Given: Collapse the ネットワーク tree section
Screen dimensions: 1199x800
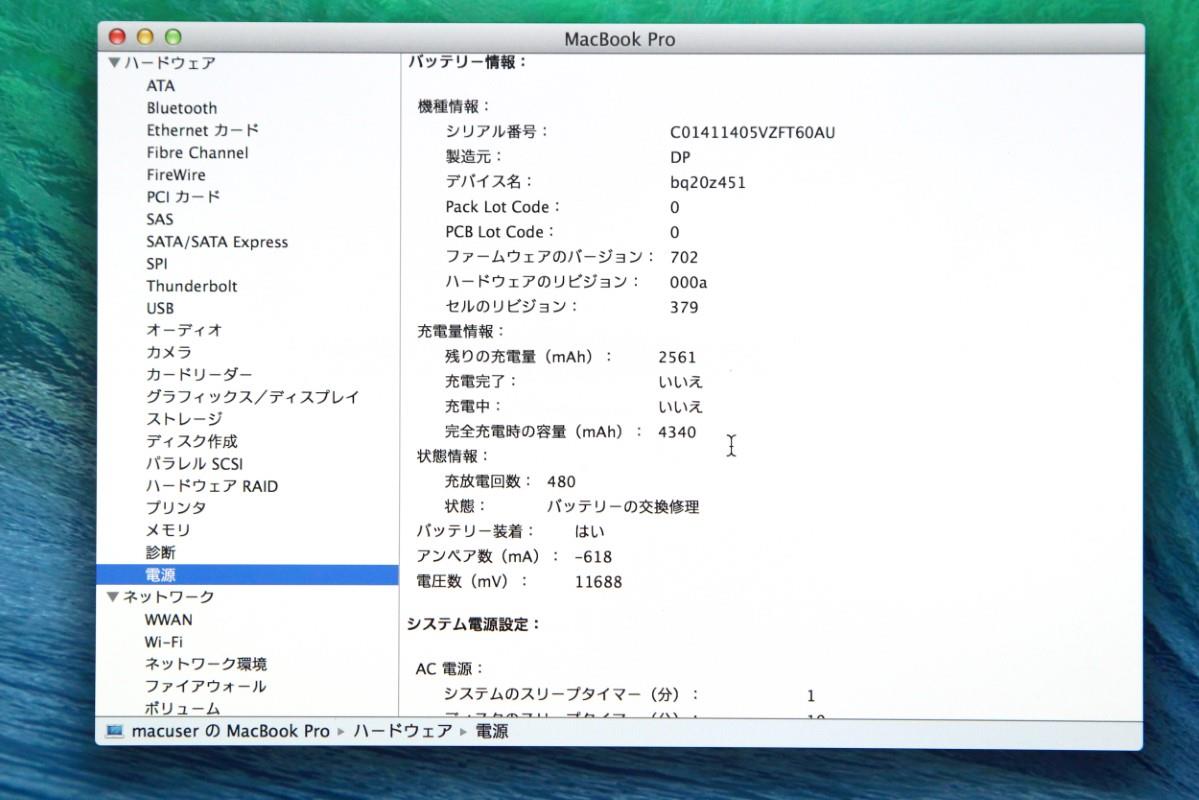Looking at the screenshot, I should (x=113, y=597).
